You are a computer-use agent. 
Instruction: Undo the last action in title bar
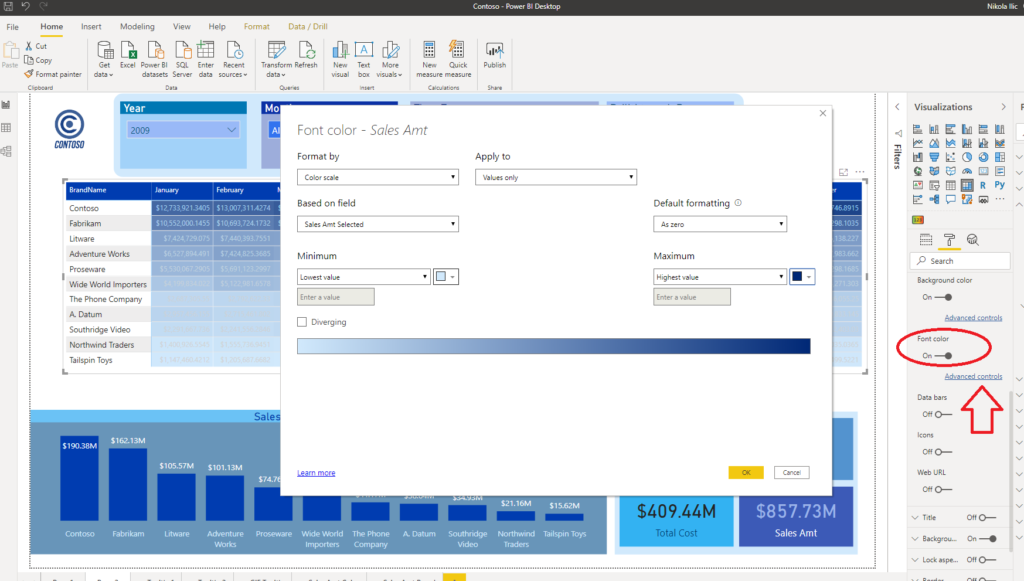coord(25,7)
